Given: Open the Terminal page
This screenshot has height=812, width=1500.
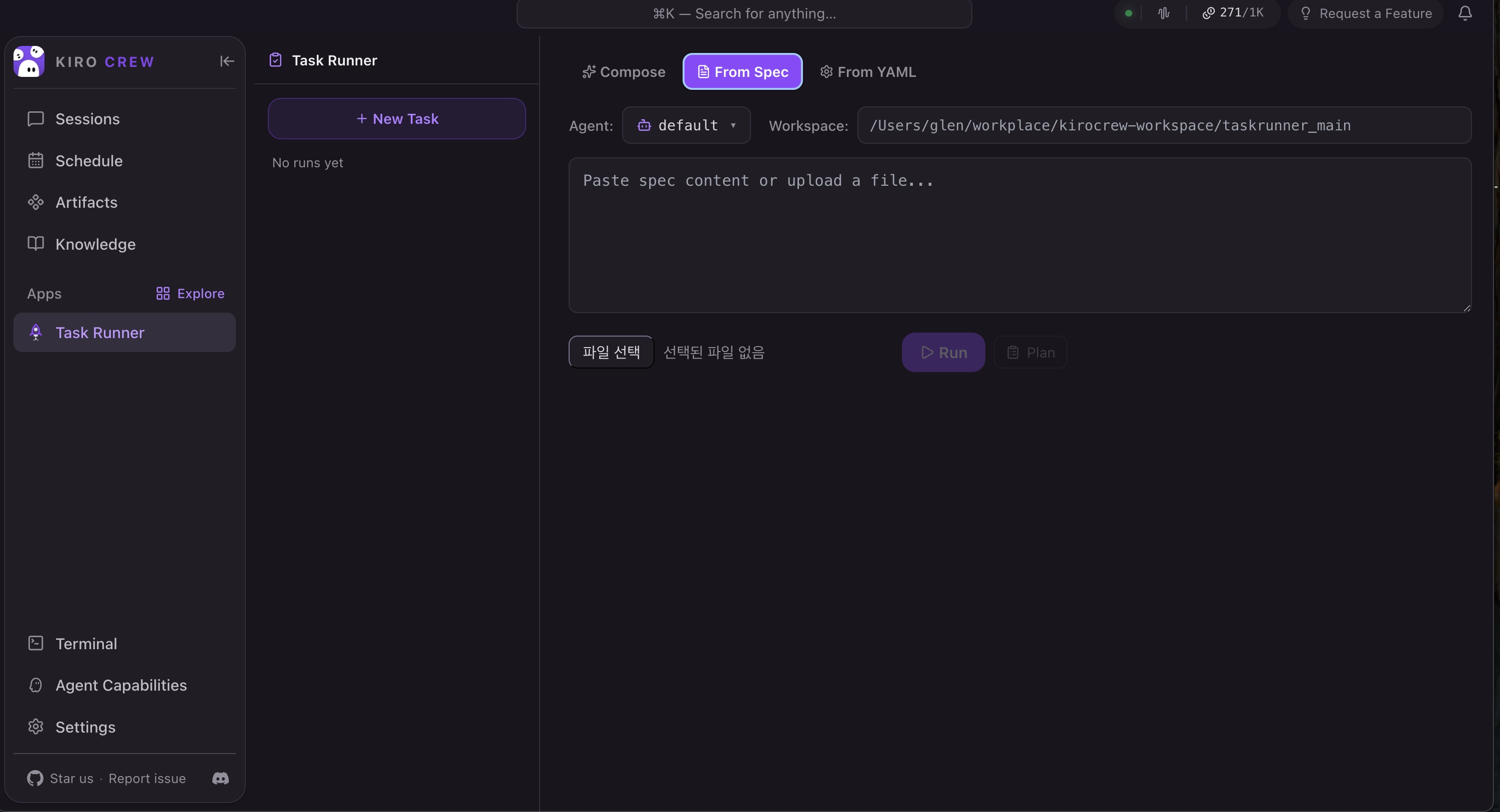Looking at the screenshot, I should coord(124,643).
